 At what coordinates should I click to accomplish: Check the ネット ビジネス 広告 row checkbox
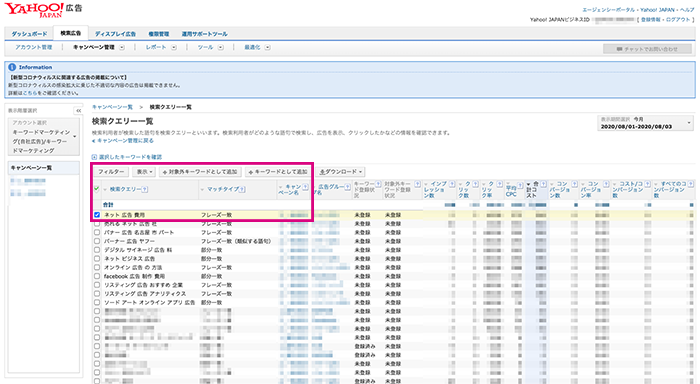point(97,259)
